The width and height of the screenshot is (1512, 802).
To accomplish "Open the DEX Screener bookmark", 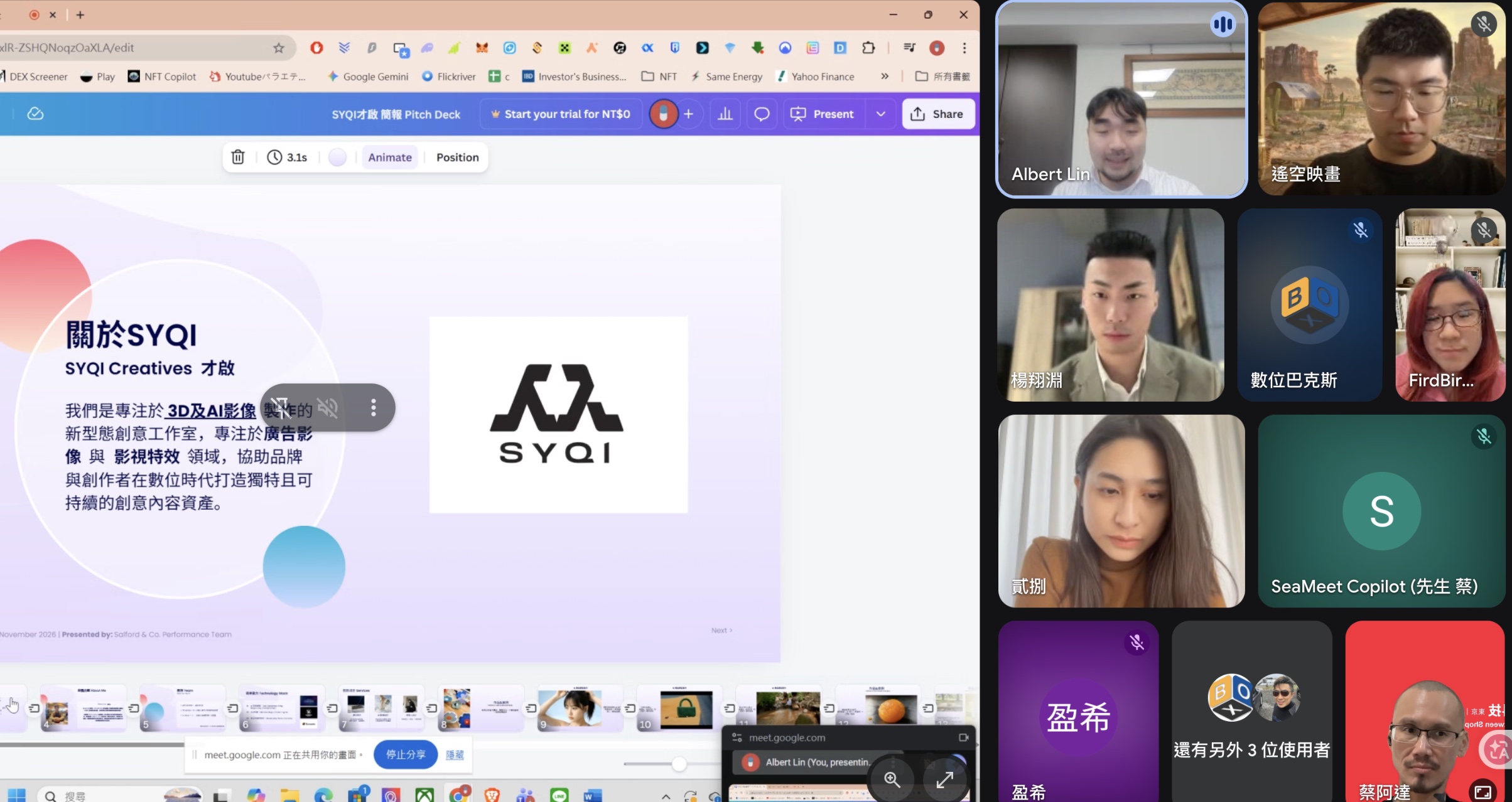I will click(x=33, y=76).
